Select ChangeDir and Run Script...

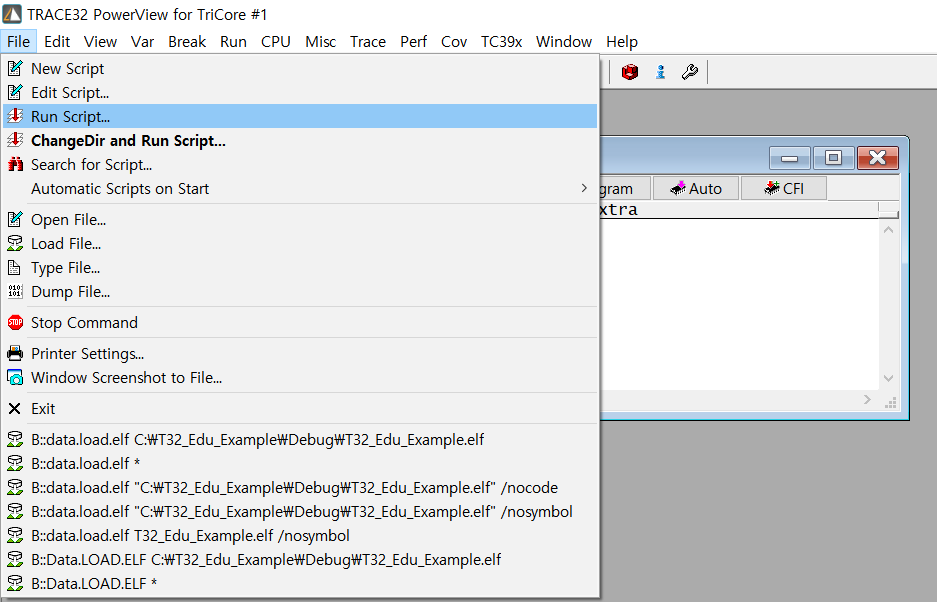point(299,140)
